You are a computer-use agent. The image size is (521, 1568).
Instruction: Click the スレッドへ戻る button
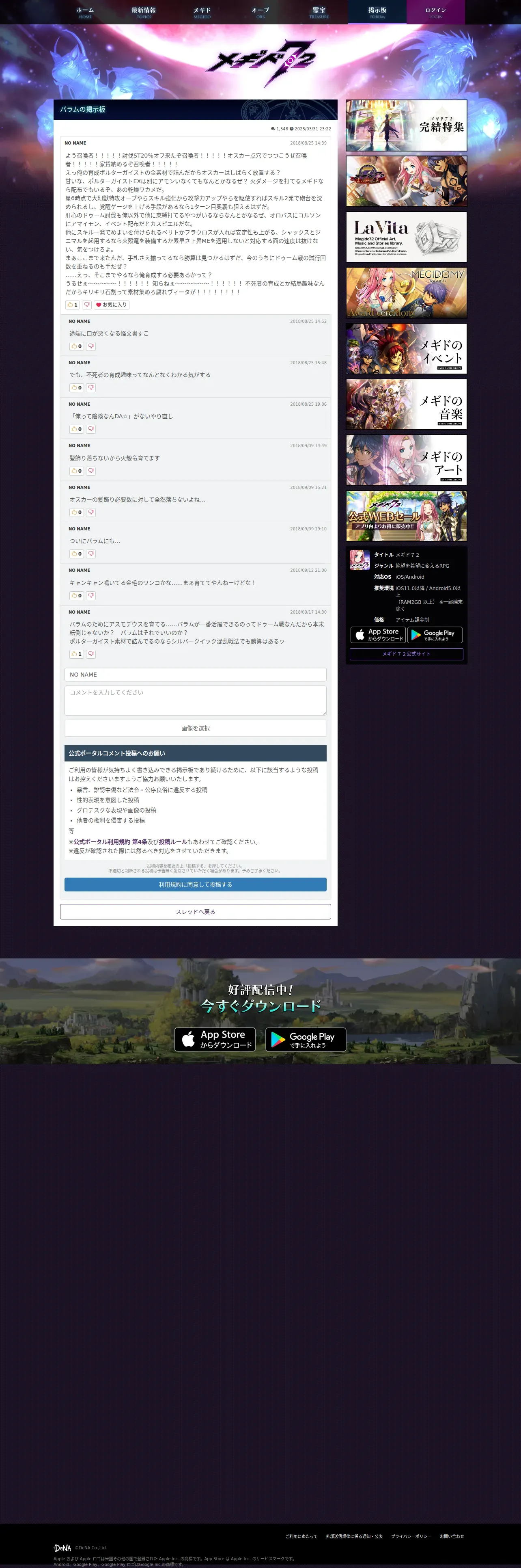(195, 912)
